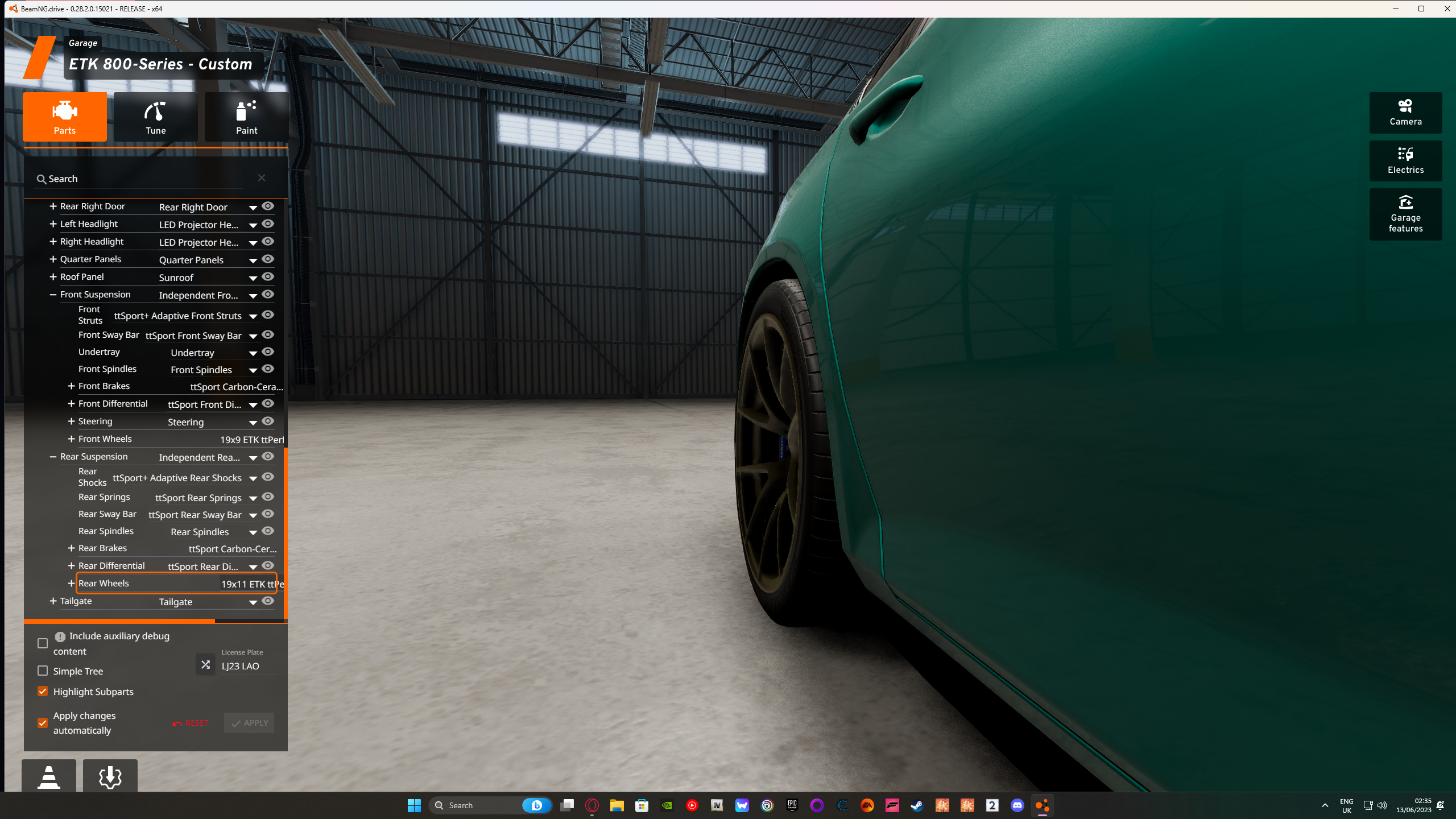Viewport: 1456px width, 819px height.
Task: Clear search with the X icon
Action: (262, 178)
